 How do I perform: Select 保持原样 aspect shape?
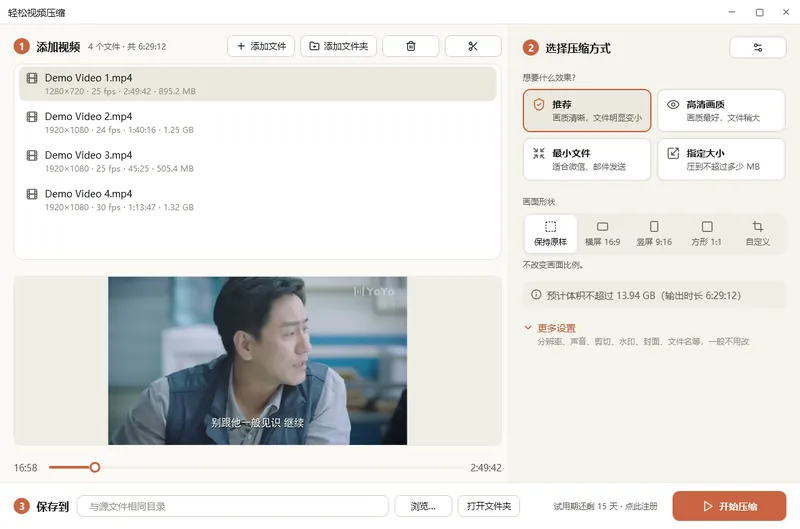(551, 234)
